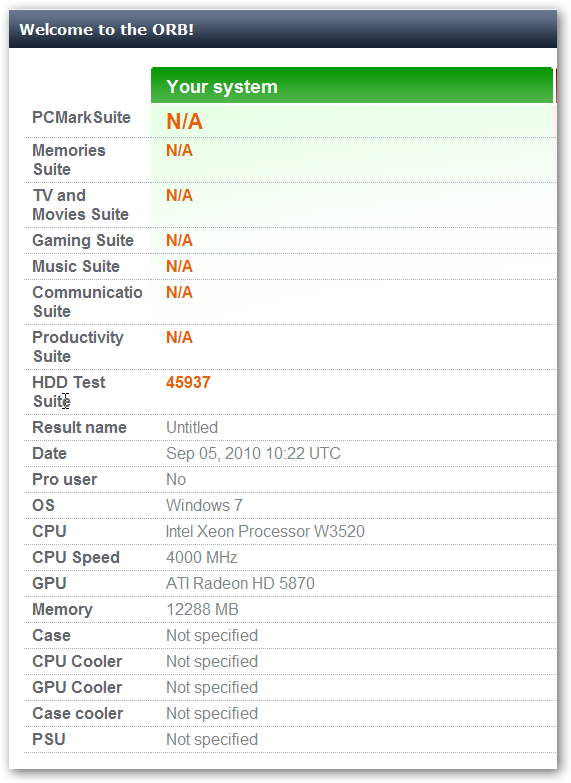
Task: Click the Memory row label
Action: [62, 609]
